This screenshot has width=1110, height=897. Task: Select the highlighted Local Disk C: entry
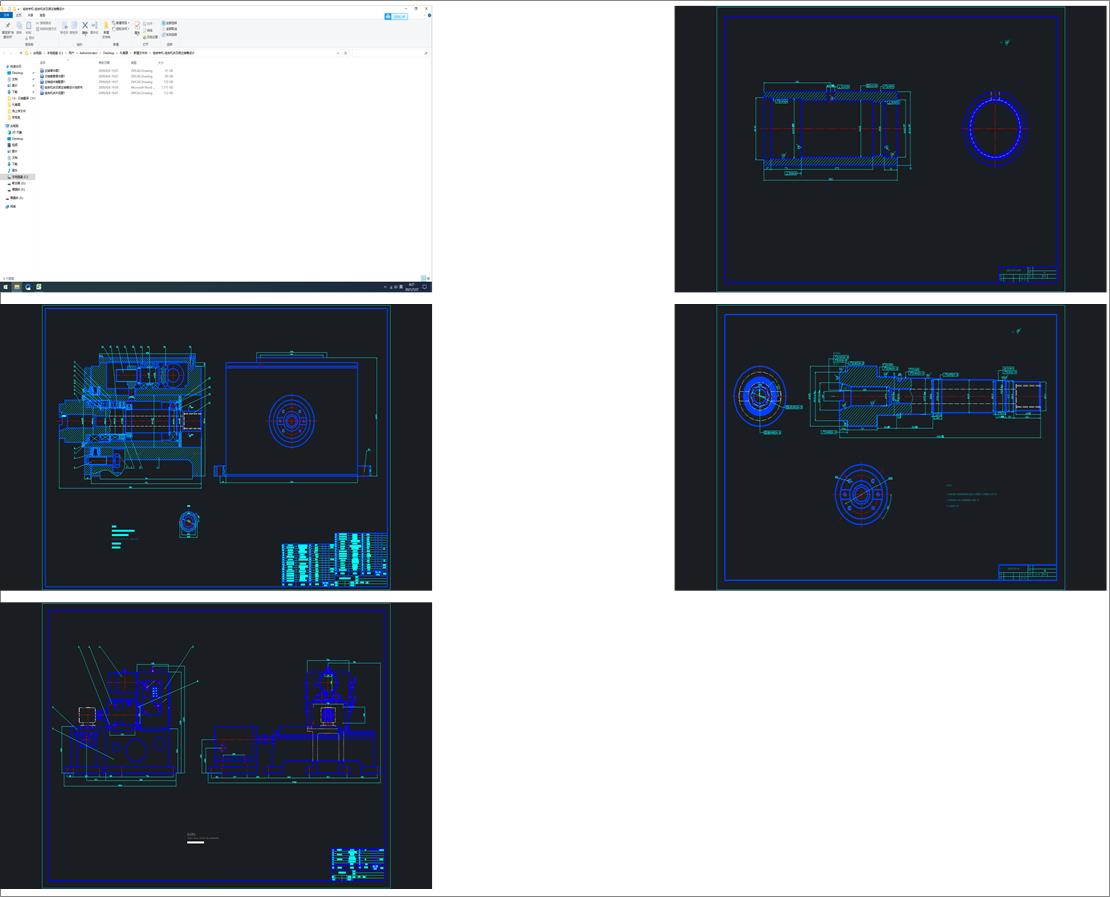coord(18,177)
